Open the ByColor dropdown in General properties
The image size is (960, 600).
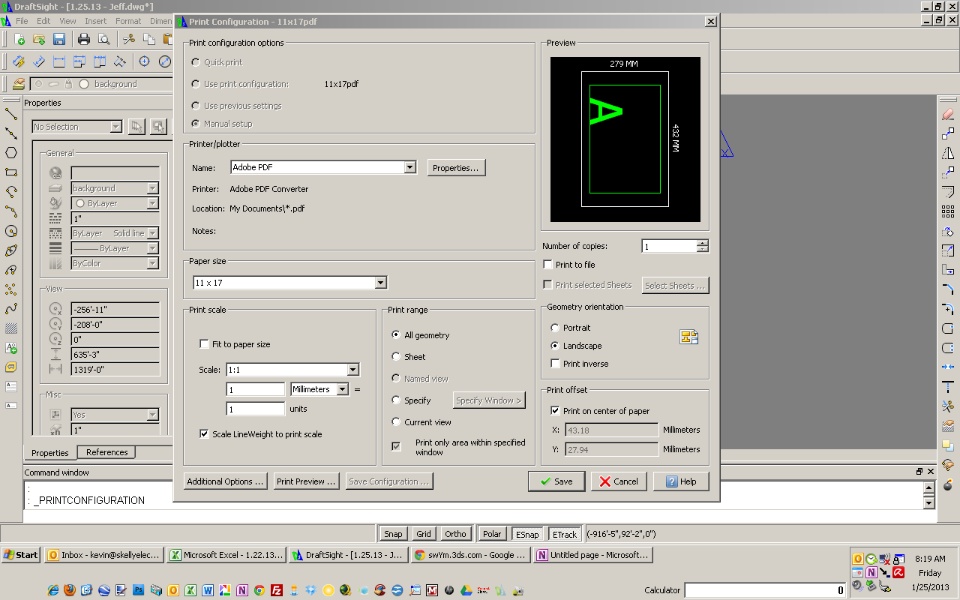115,263
